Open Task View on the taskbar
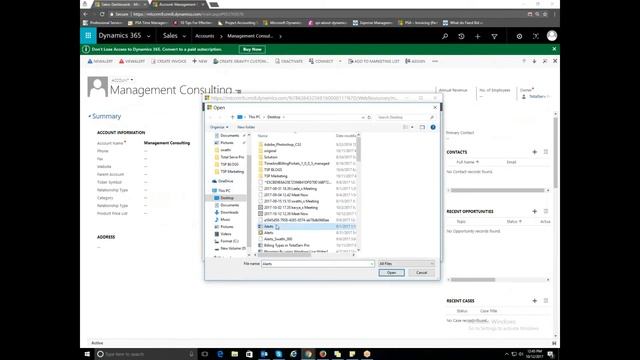The image size is (640, 360). pos(205,354)
